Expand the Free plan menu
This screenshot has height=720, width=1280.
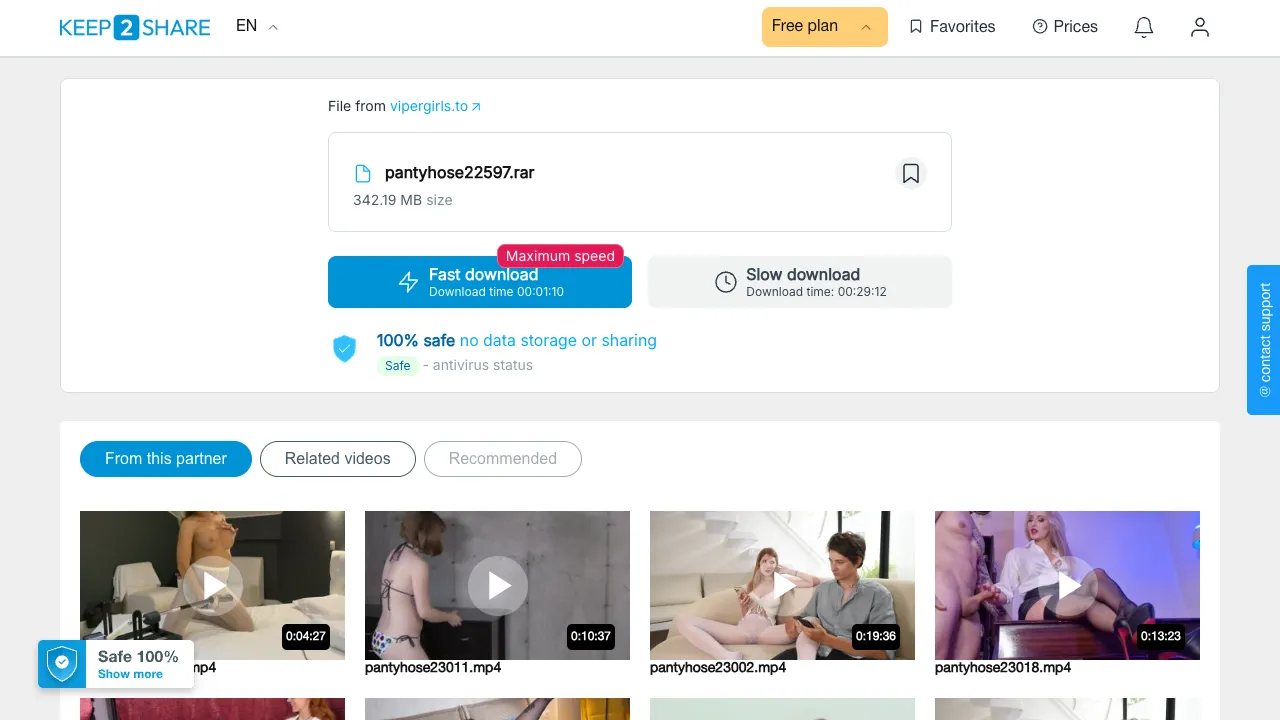pyautogui.click(x=824, y=27)
